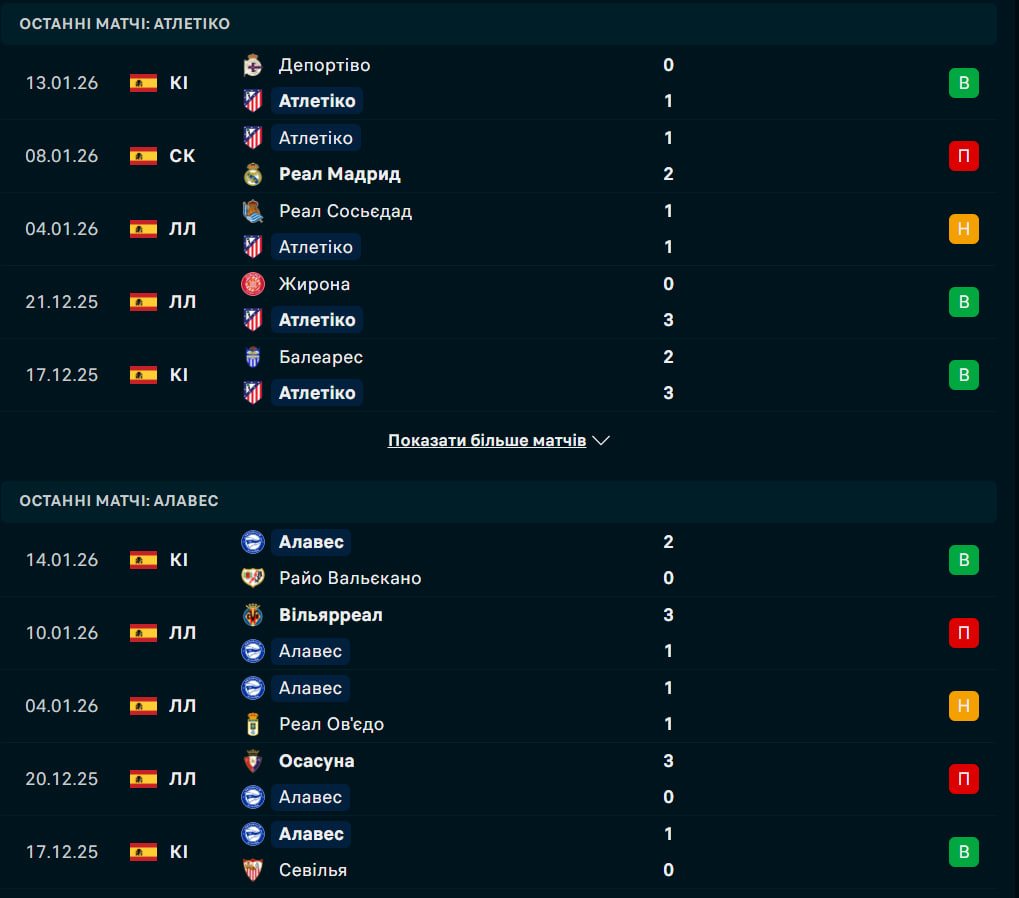Screen dimensions: 1019x898
Task: Click the Girona club crest icon
Action: 253,284
